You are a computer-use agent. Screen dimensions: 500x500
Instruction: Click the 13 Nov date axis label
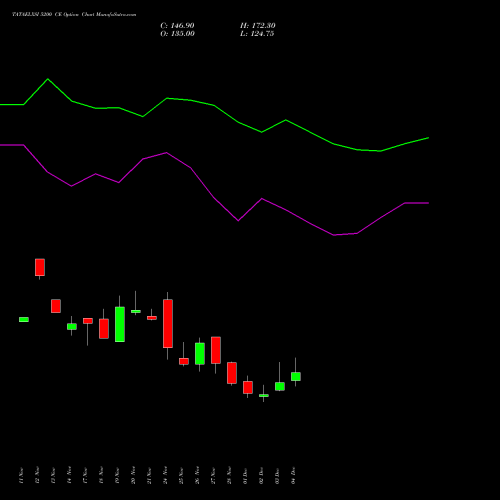[53, 476]
